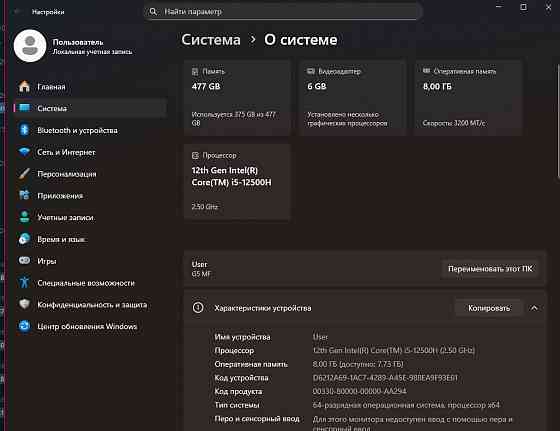Click the Имя устройства label
560x431 pixels.
pyautogui.click(x=242, y=337)
